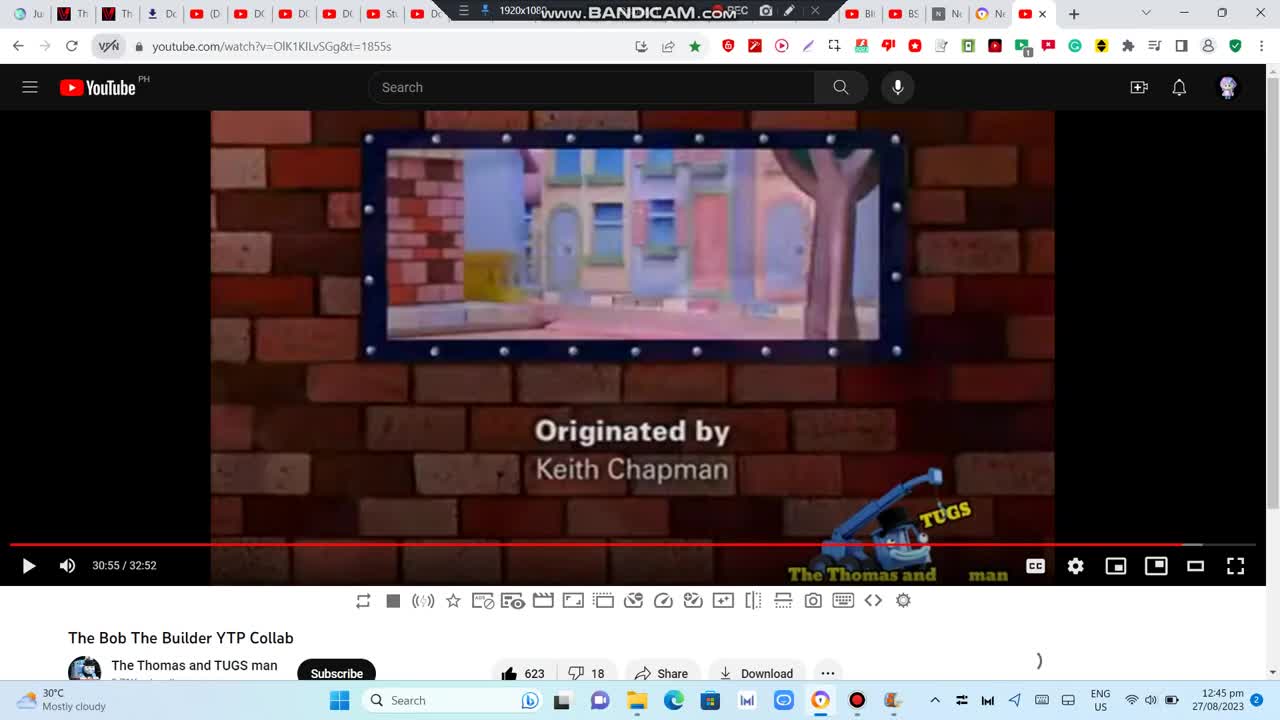This screenshot has width=1280, height=720.
Task: Toggle the ads block icon below player
Action: tap(483, 601)
